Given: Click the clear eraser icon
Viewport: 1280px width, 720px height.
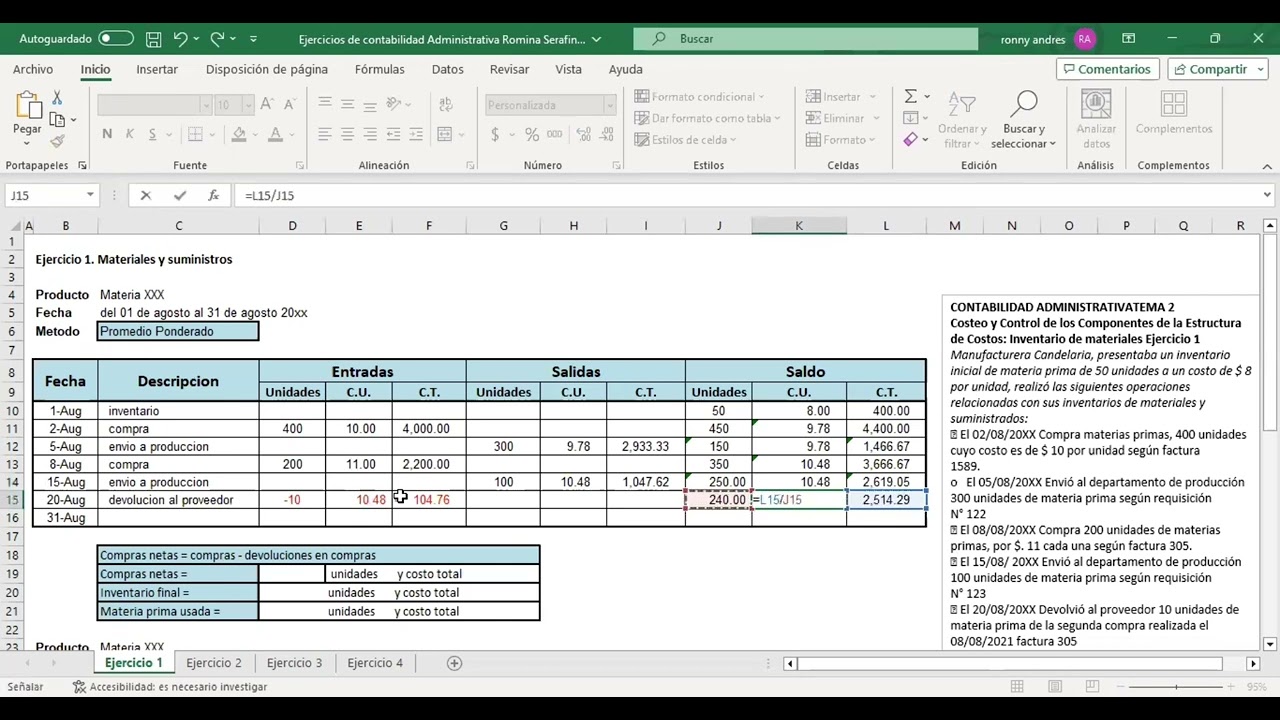Looking at the screenshot, I should coord(910,140).
